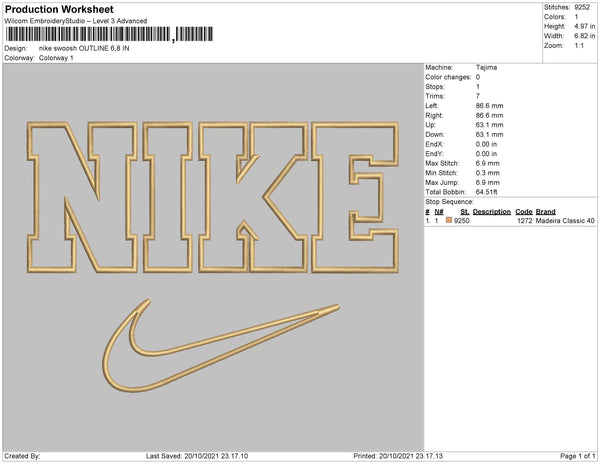The width and height of the screenshot is (600, 464).
Task: Click the EndX value 0.00 in
Action: pyautogui.click(x=486, y=144)
